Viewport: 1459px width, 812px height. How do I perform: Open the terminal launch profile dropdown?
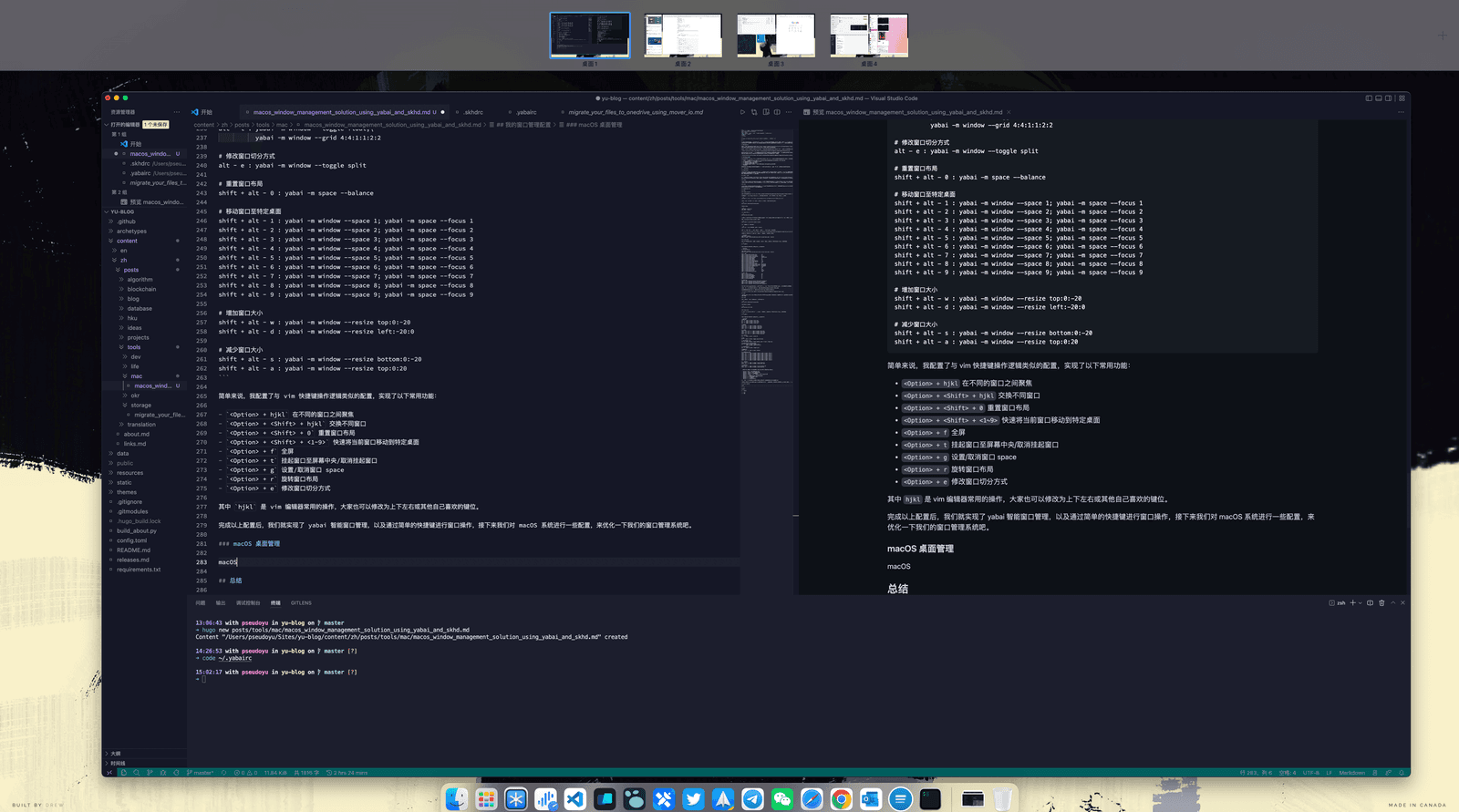1360,602
